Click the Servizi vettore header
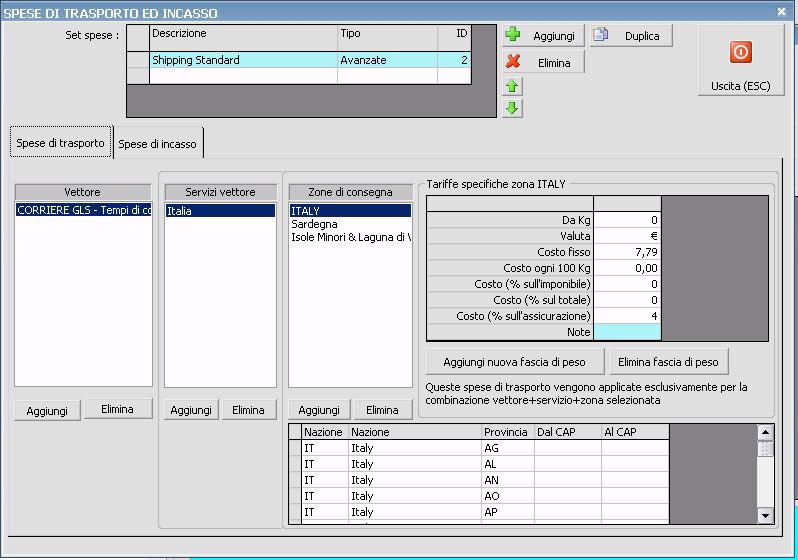This screenshot has width=798, height=560. (220, 192)
